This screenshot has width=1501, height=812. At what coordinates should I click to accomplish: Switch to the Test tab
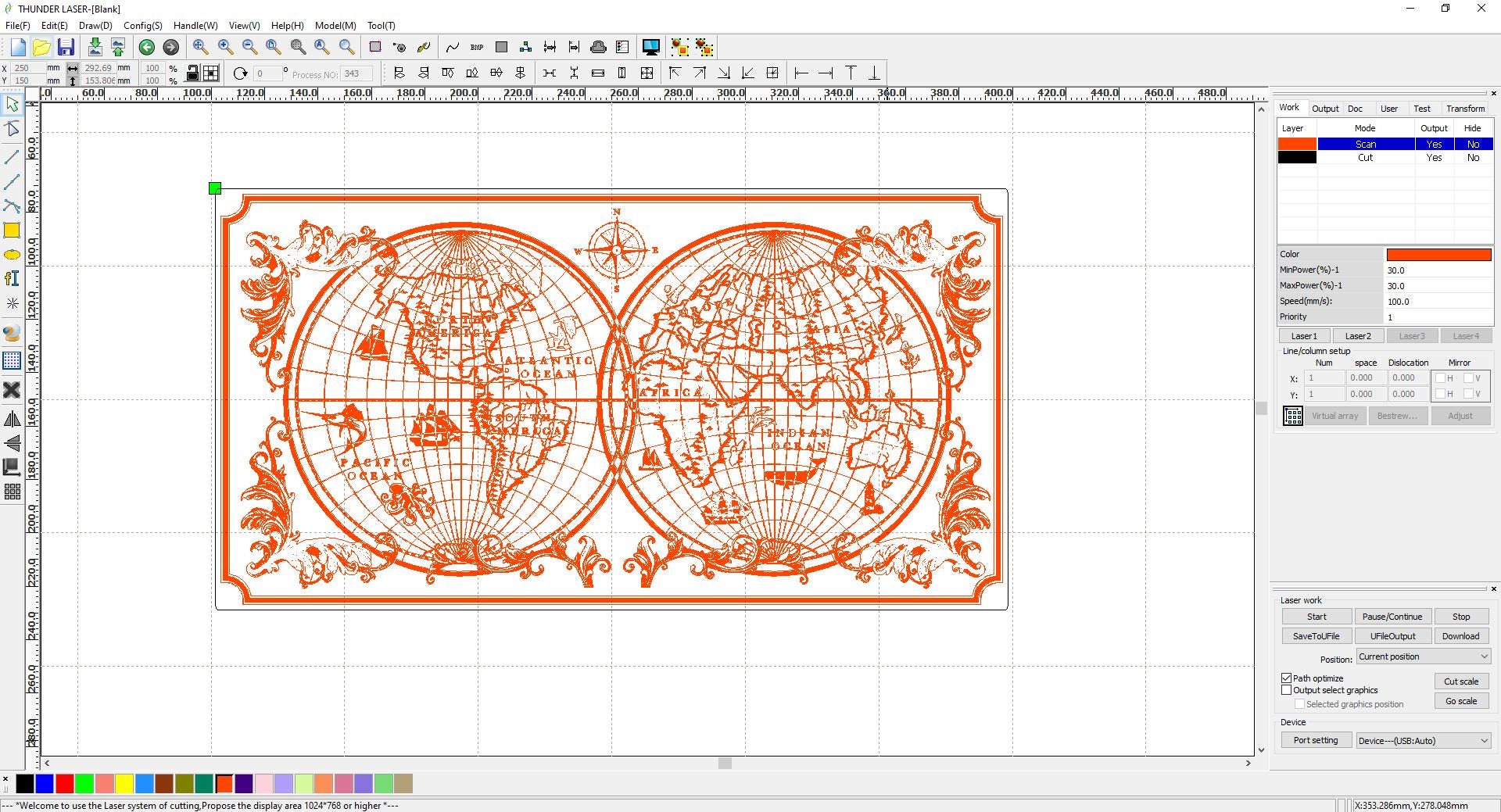(1422, 109)
